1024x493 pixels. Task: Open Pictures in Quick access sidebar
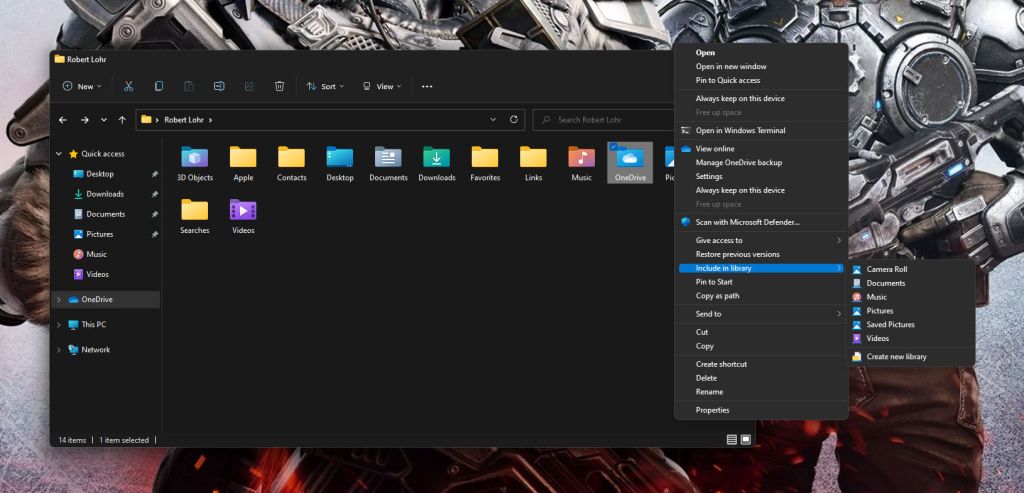tap(99, 234)
